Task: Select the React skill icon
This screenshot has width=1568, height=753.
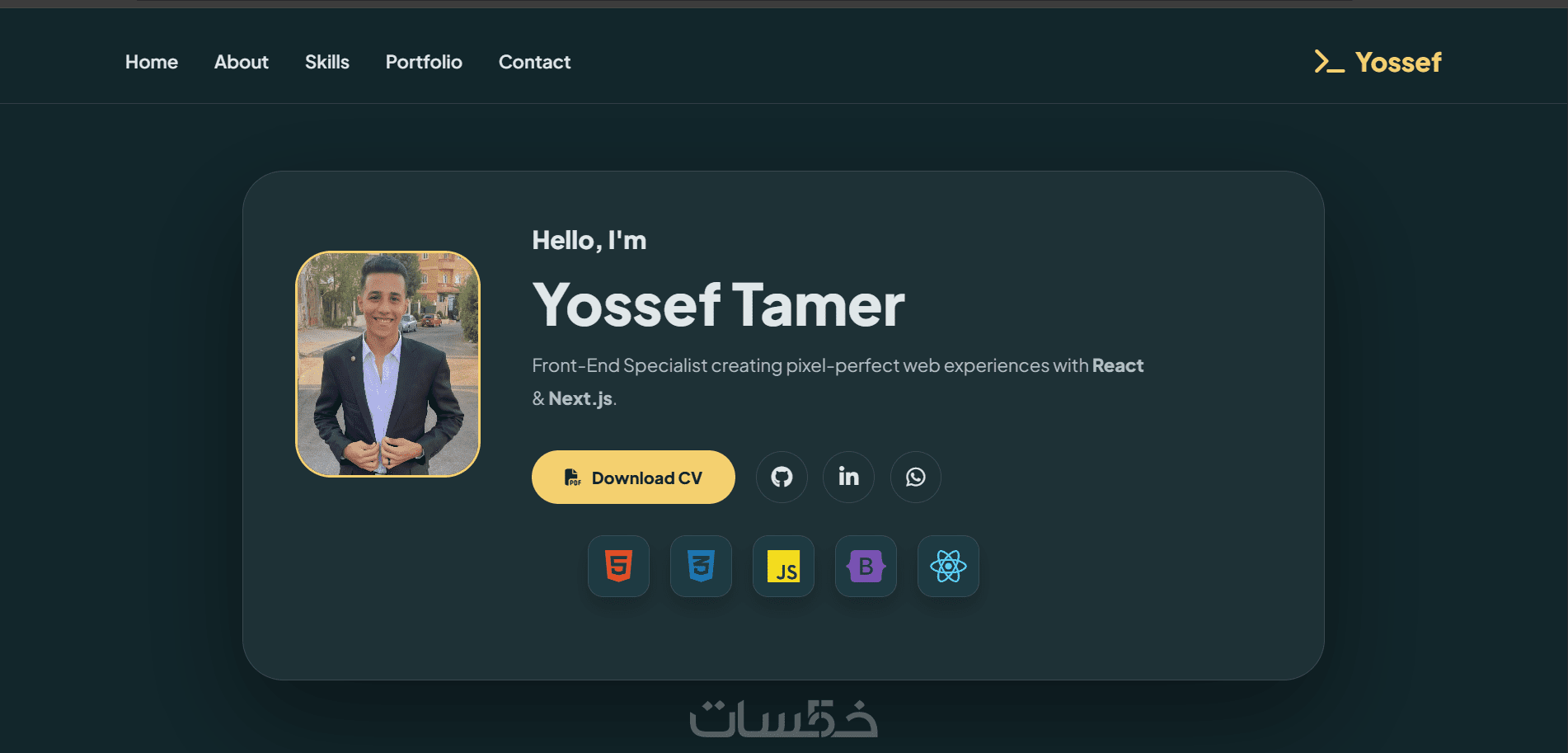Action: pyautogui.click(x=948, y=566)
